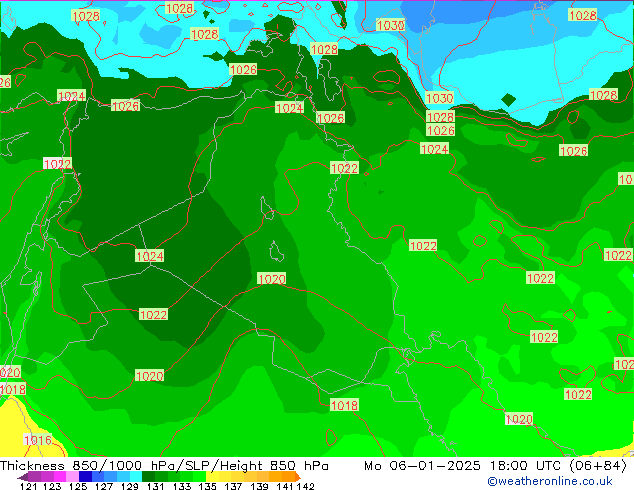Click the 'Mo 06-01-2025 18:00 UTC (06+84)' timestamp

click(x=495, y=466)
